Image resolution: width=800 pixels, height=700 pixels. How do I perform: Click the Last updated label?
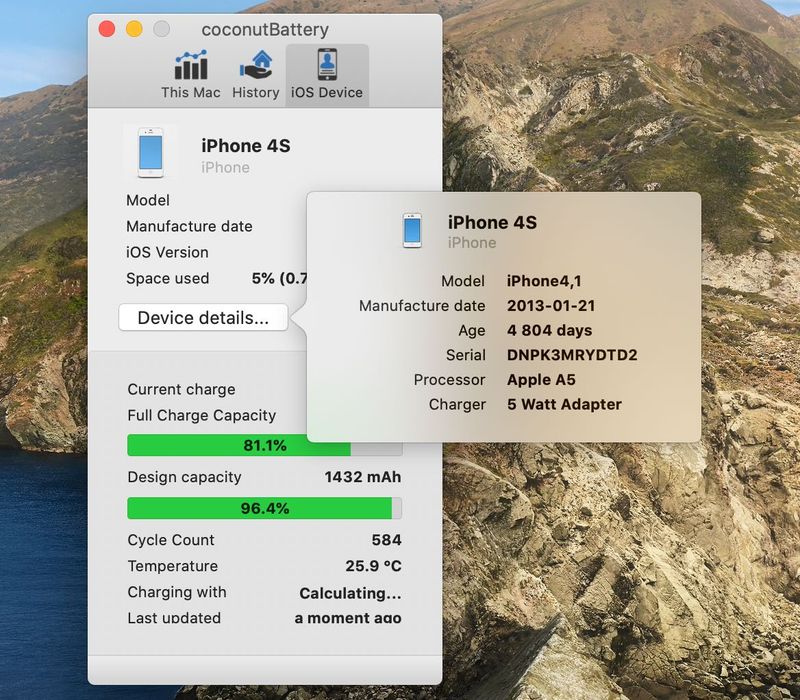[174, 618]
